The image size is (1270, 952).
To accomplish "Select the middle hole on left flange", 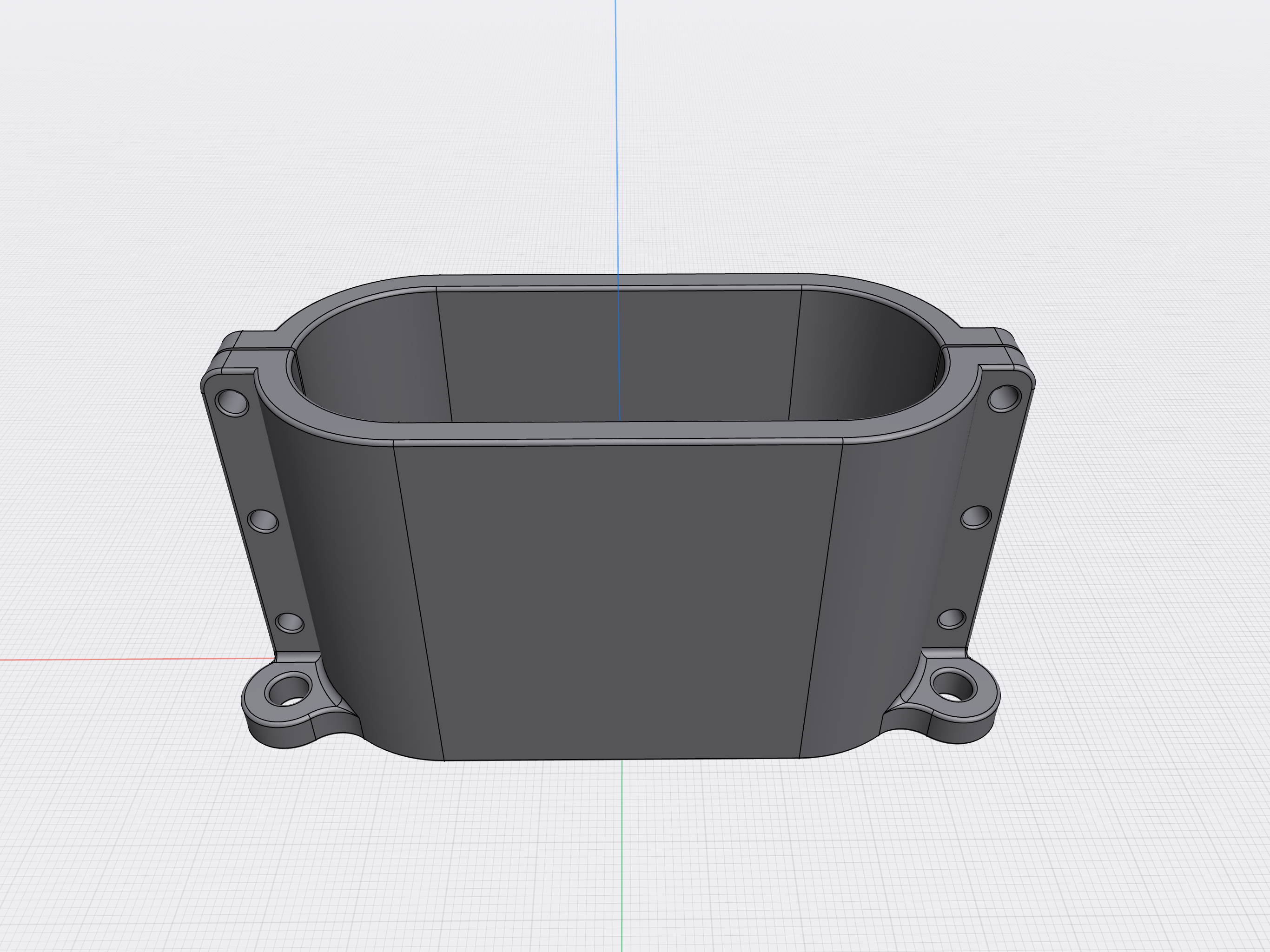I will [x=263, y=521].
